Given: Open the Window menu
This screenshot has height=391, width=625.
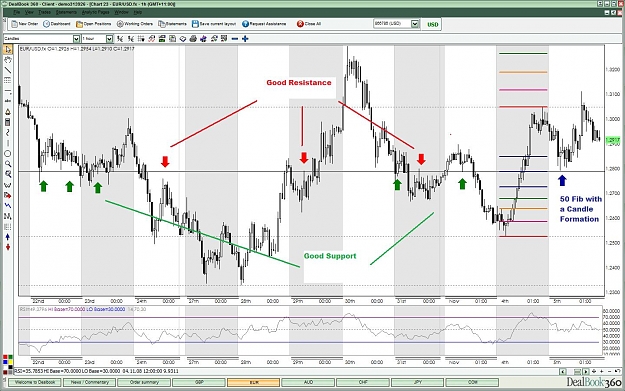Looking at the screenshot, I should coord(122,12).
